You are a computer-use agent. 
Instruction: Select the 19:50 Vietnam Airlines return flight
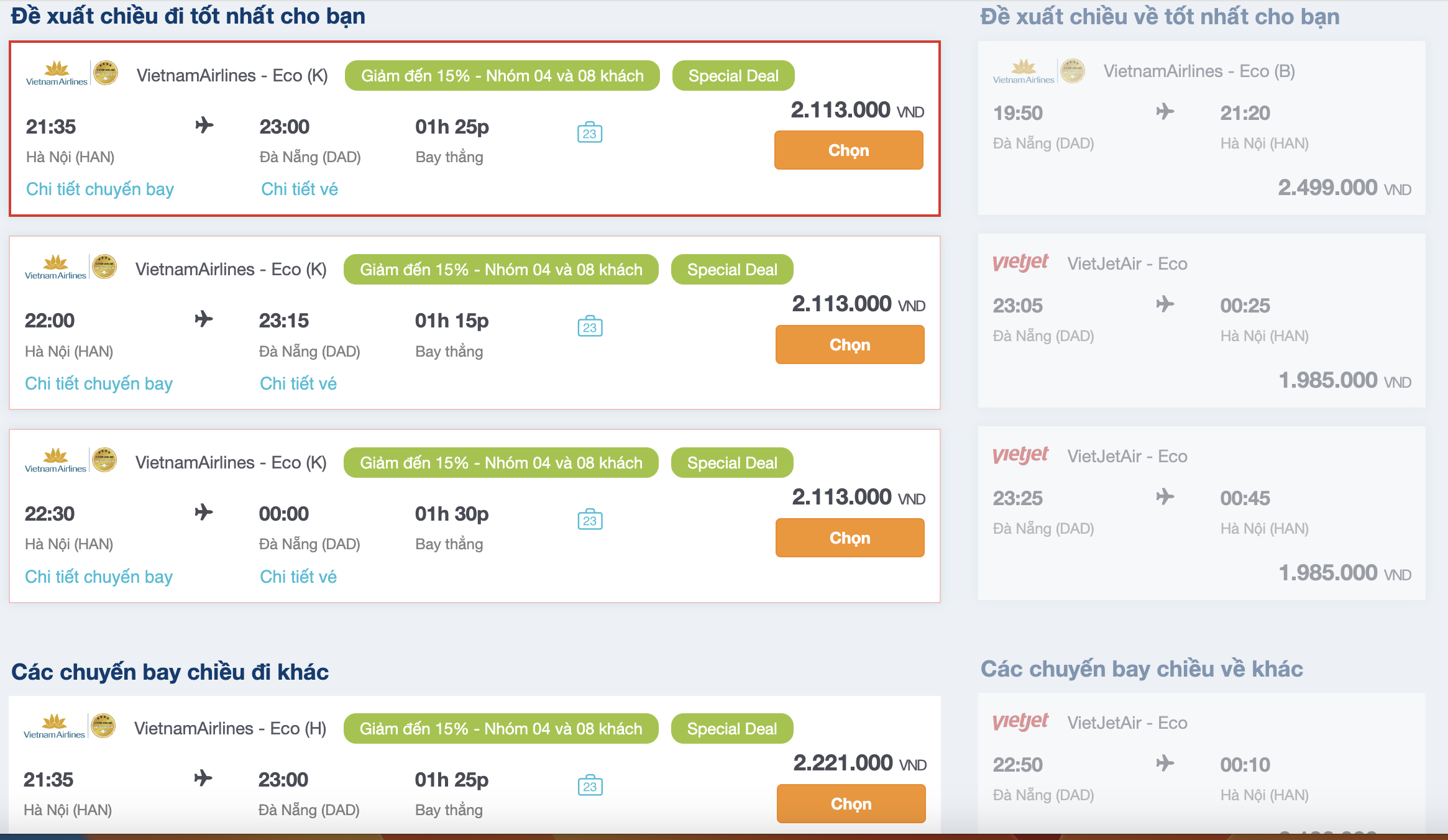pyautogui.click(x=1201, y=128)
